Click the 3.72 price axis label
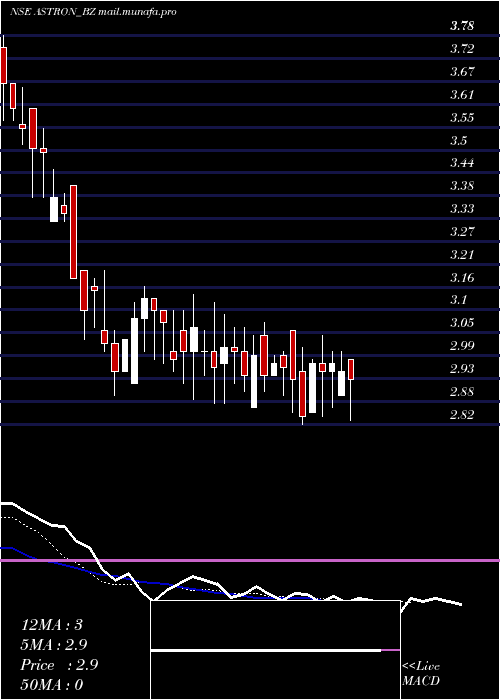Screen dimensions: 500x700 pos(462,49)
